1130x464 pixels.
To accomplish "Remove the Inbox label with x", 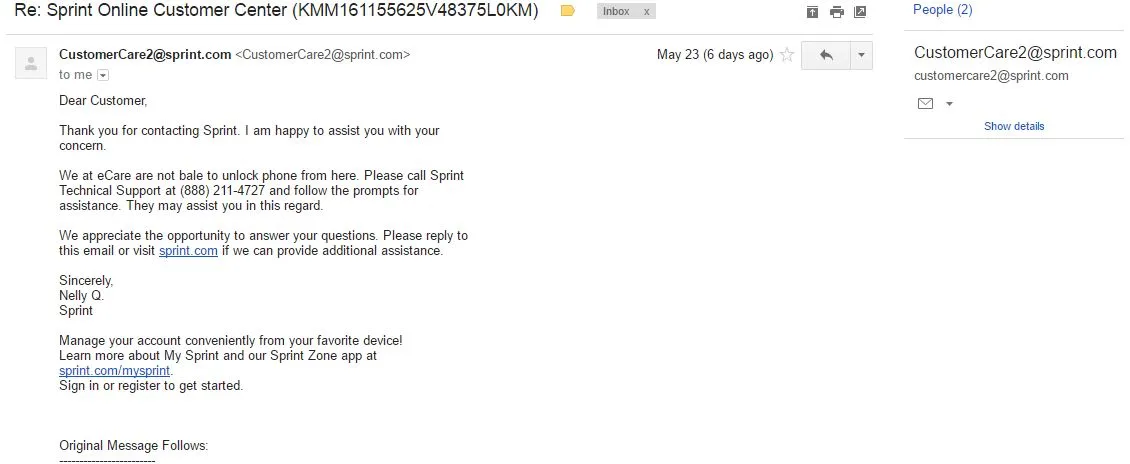I will click(646, 12).
